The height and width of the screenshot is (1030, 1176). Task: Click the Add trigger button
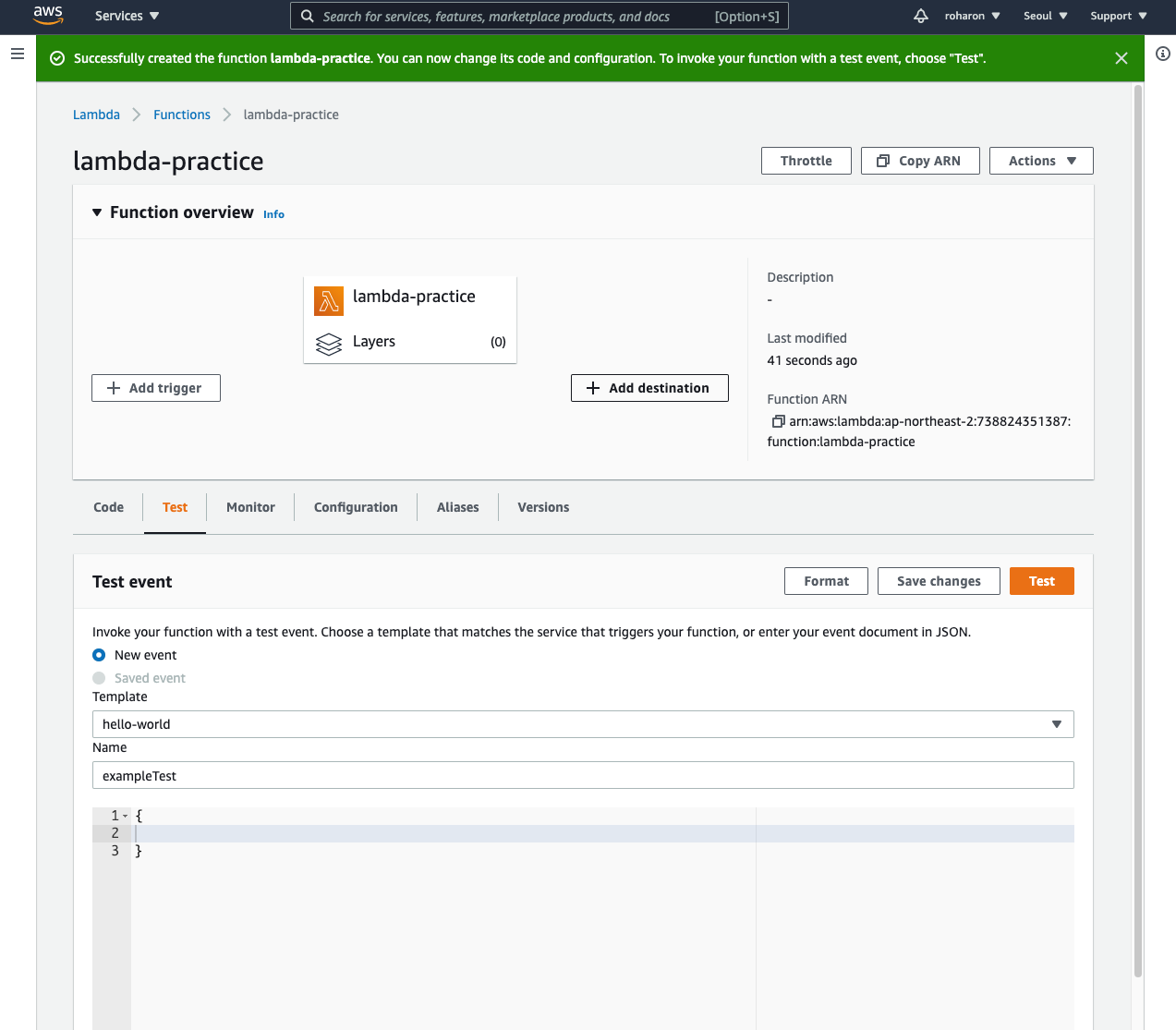click(x=156, y=388)
